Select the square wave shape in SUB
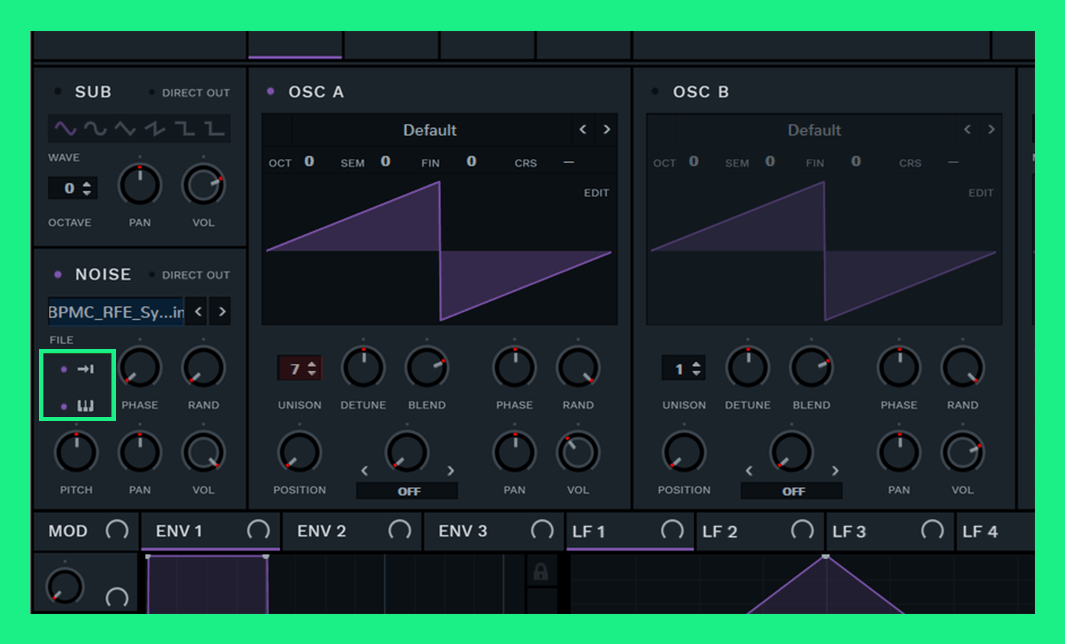 (185, 129)
